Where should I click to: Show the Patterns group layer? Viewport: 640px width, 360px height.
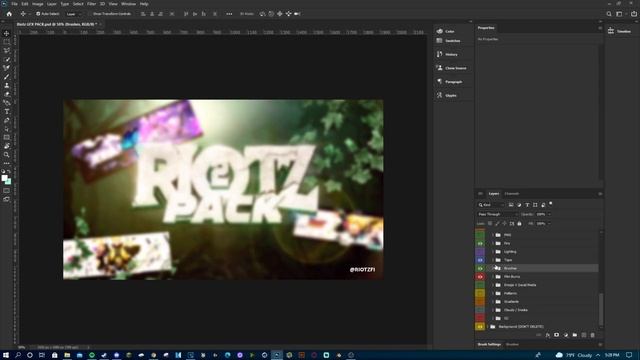pos(480,293)
